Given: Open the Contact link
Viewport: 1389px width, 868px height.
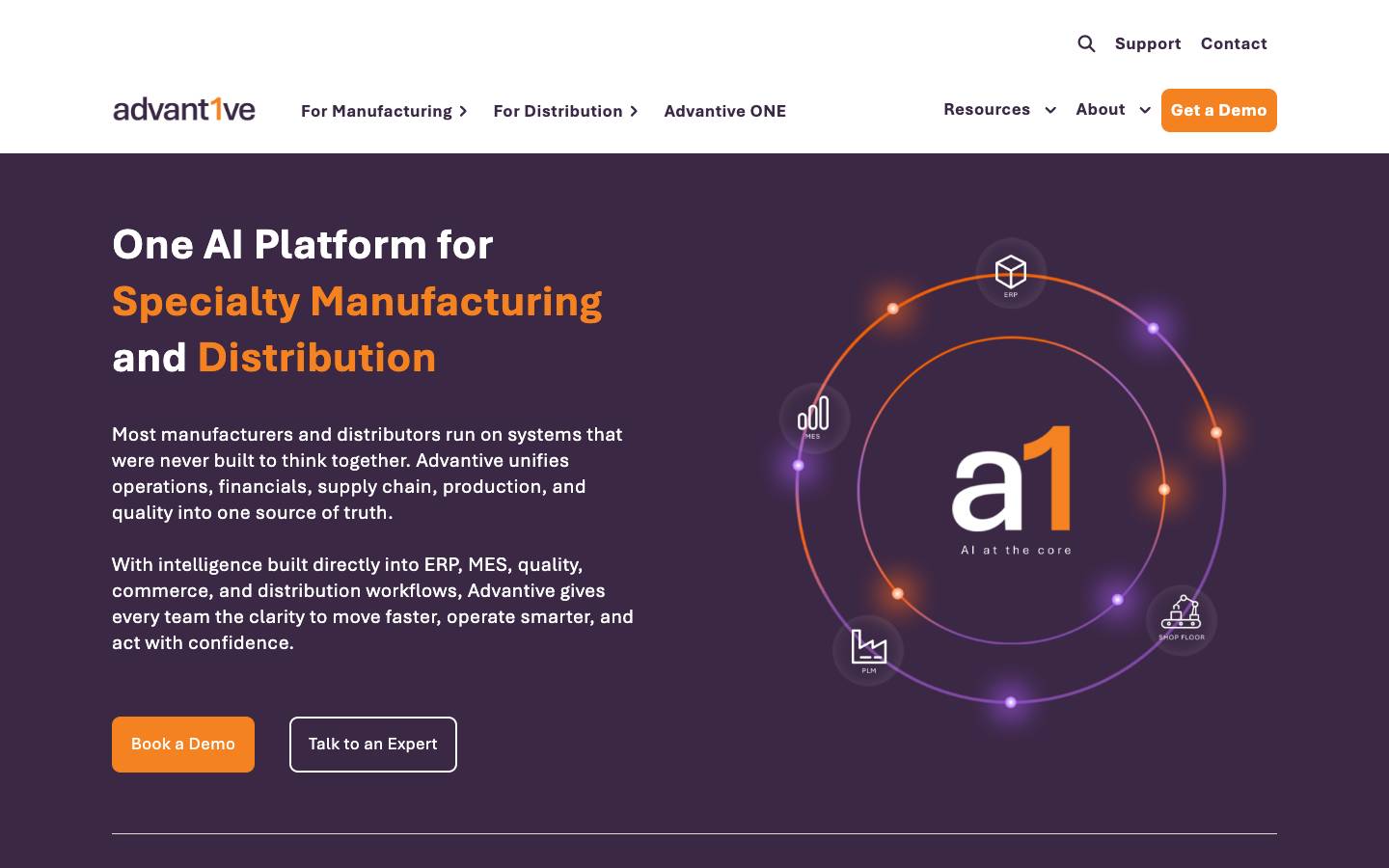Looking at the screenshot, I should click(x=1234, y=43).
